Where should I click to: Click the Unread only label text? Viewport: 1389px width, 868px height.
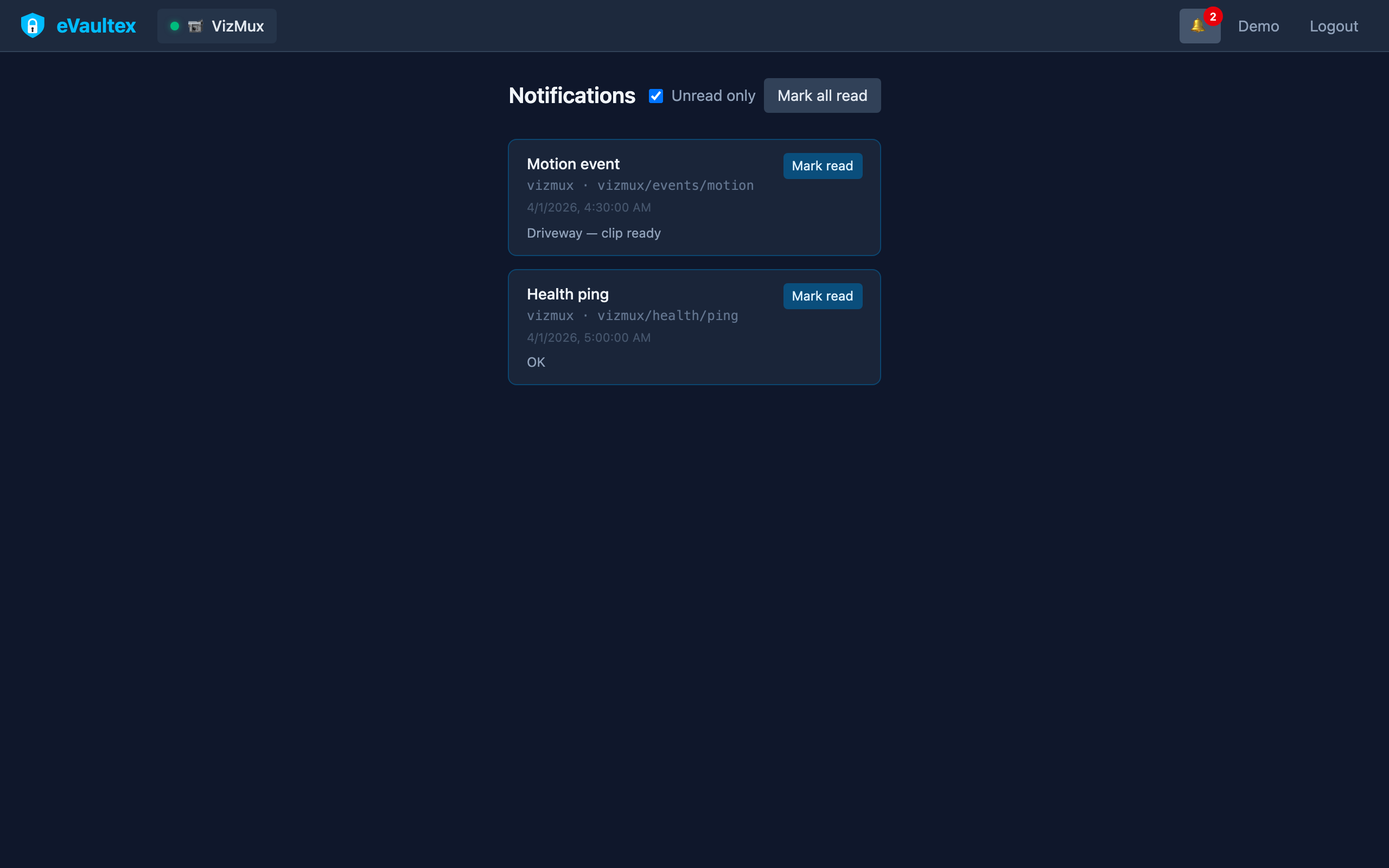tap(713, 96)
